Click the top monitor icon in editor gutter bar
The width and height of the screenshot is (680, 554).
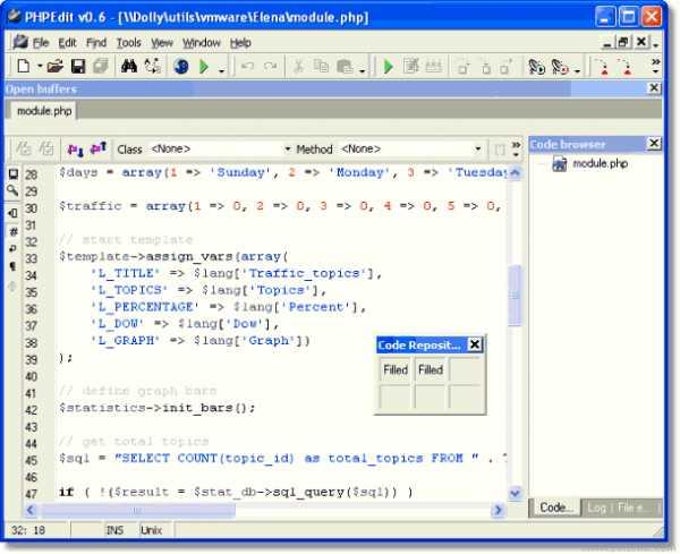(x=13, y=174)
